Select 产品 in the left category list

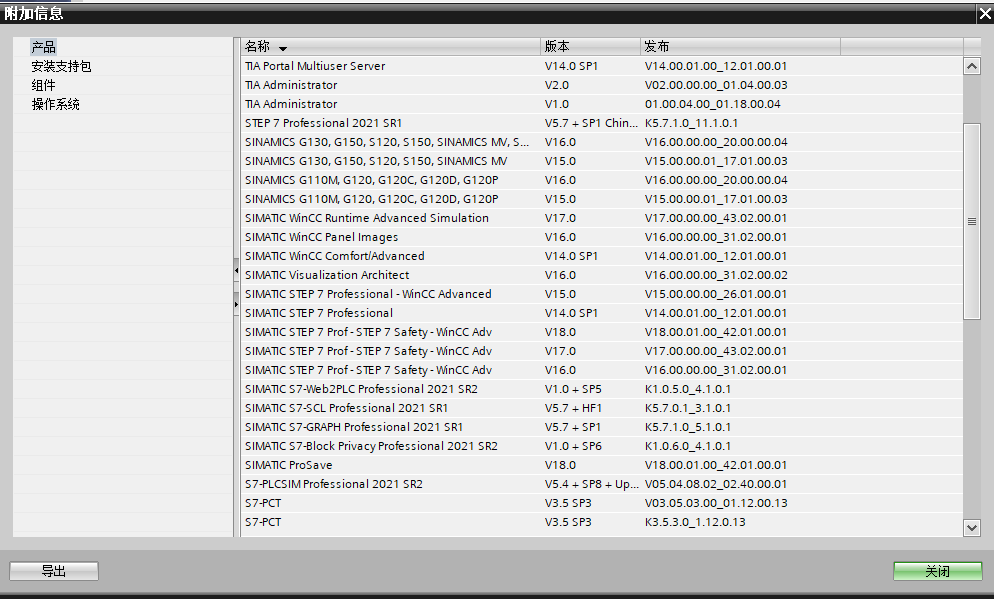(44, 47)
